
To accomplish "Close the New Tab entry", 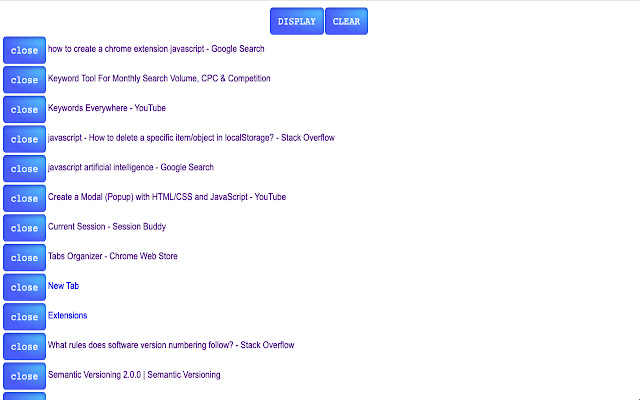I will pyautogui.click(x=24, y=287).
